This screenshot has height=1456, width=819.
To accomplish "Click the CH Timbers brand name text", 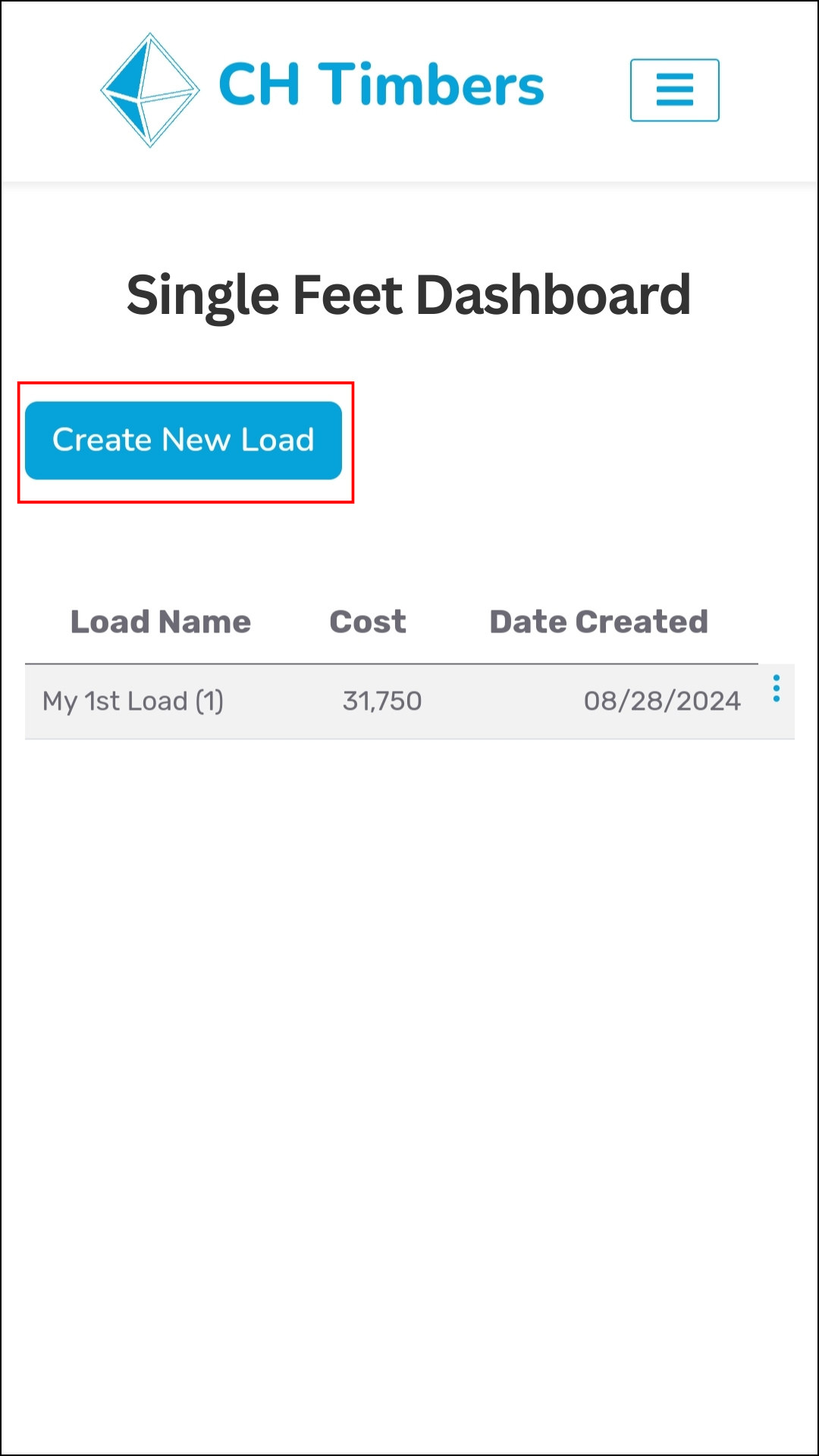I will pyautogui.click(x=381, y=85).
